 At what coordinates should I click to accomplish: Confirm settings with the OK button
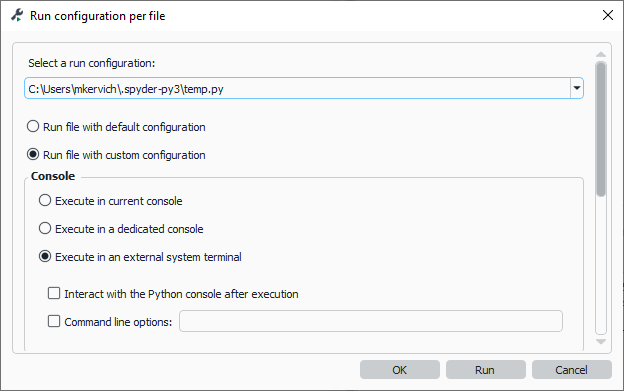point(400,370)
